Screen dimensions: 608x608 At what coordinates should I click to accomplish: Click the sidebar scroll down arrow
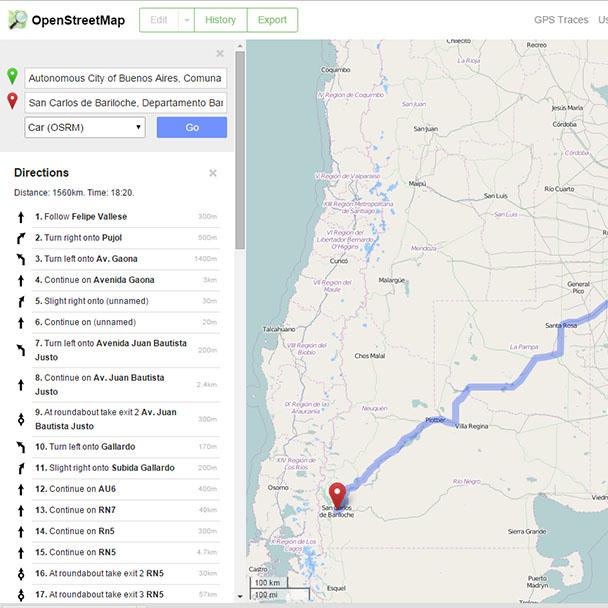tap(240, 596)
